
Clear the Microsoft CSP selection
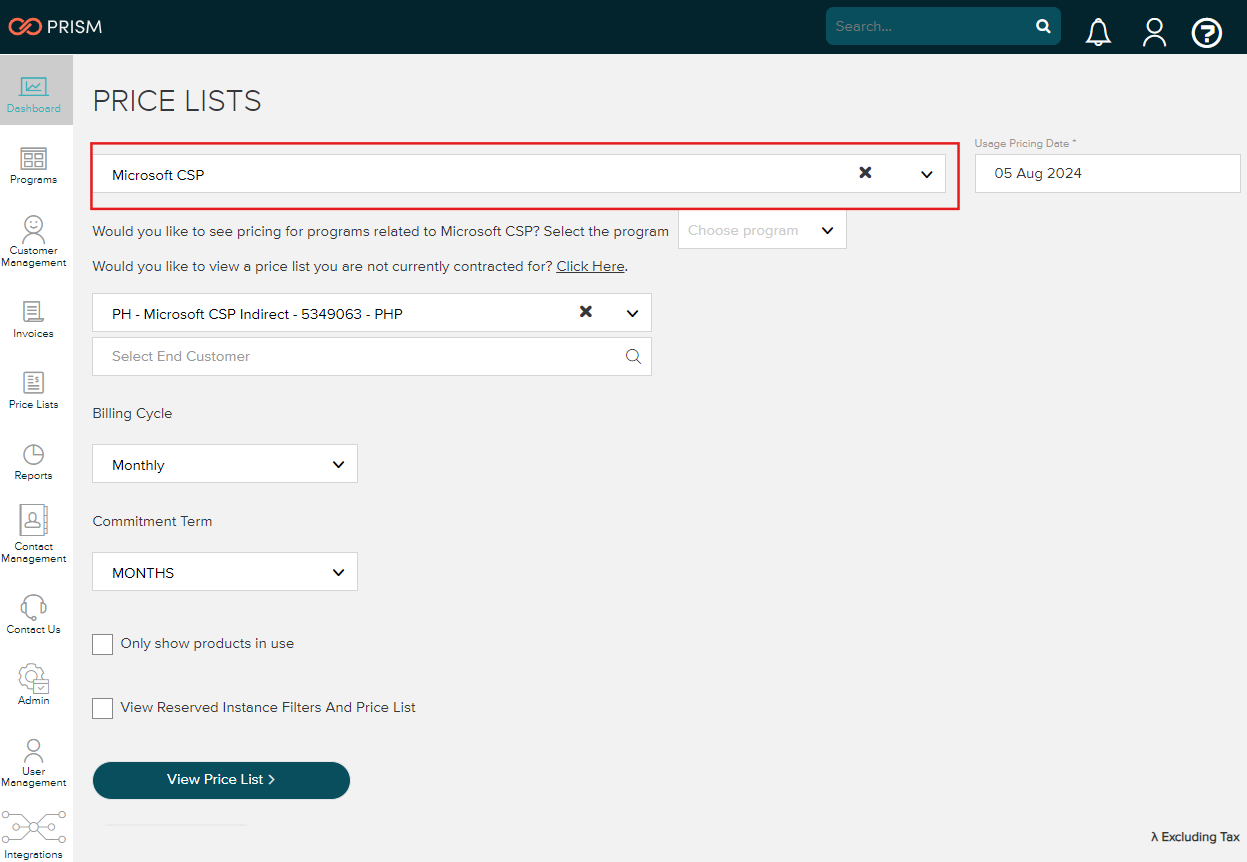pyautogui.click(x=866, y=173)
